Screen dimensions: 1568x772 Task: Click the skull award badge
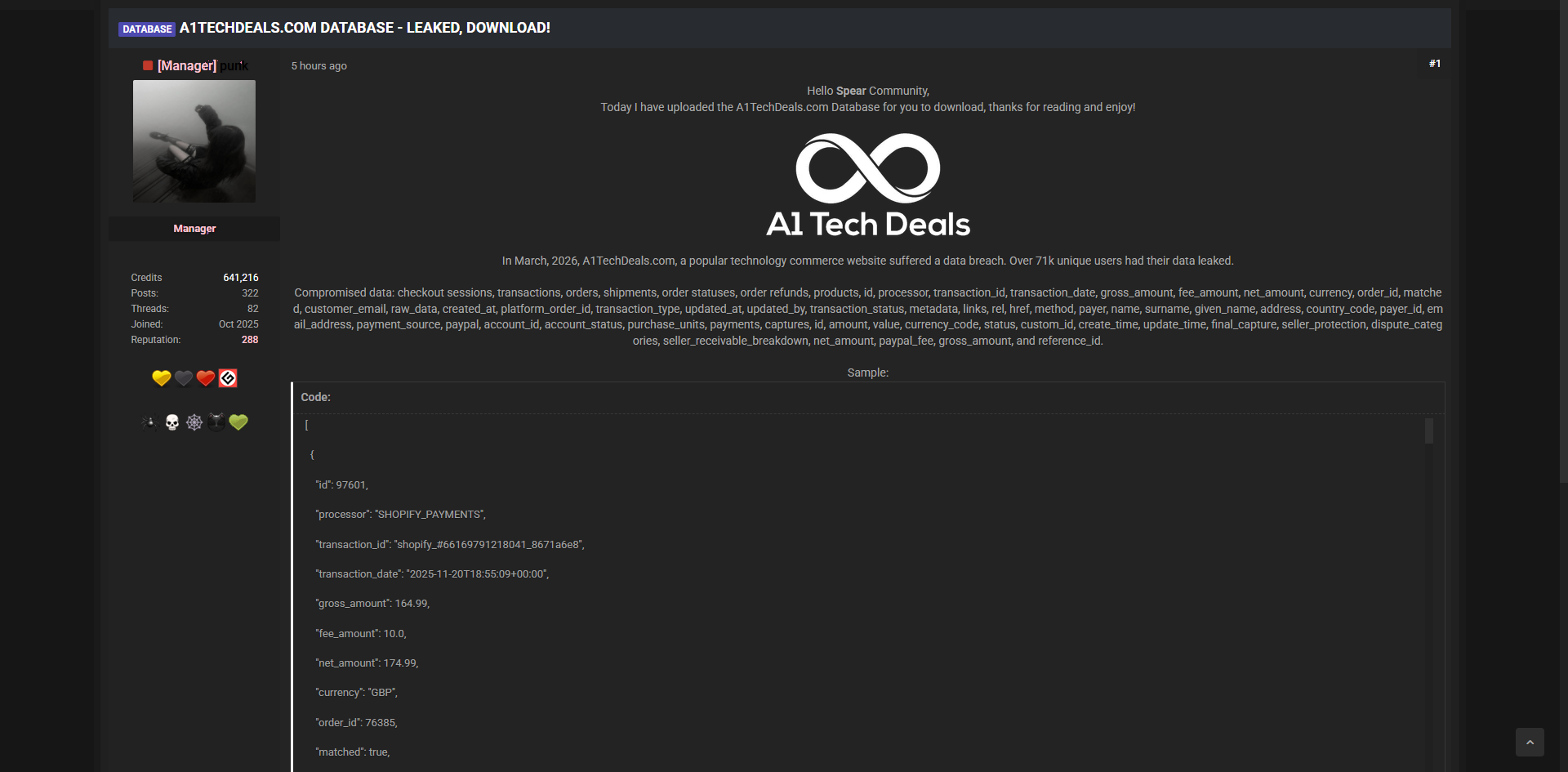(172, 422)
